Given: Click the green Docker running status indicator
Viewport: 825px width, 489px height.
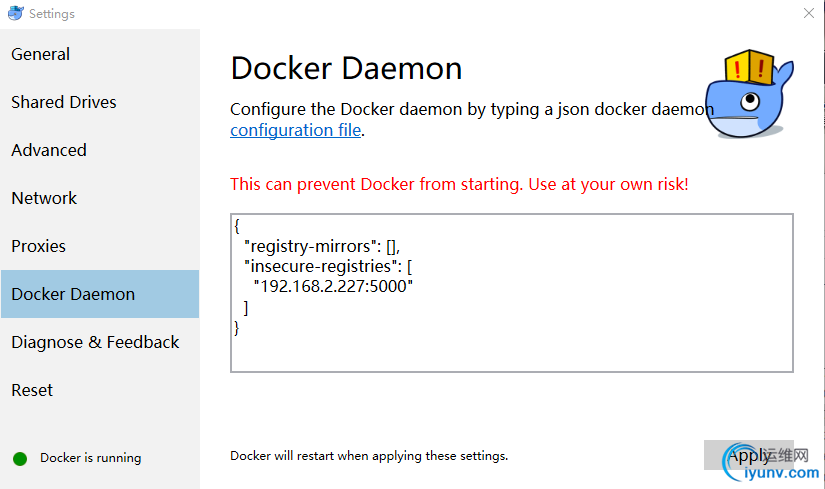Looking at the screenshot, I should tap(20, 458).
